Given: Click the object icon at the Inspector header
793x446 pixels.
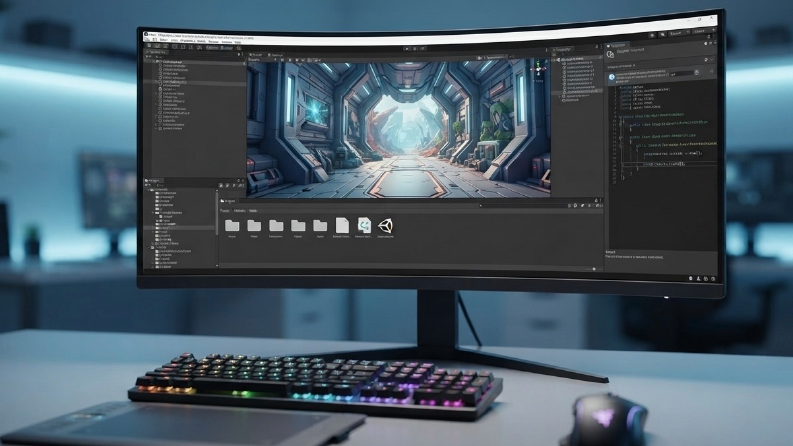Looking at the screenshot, I should 610,54.
